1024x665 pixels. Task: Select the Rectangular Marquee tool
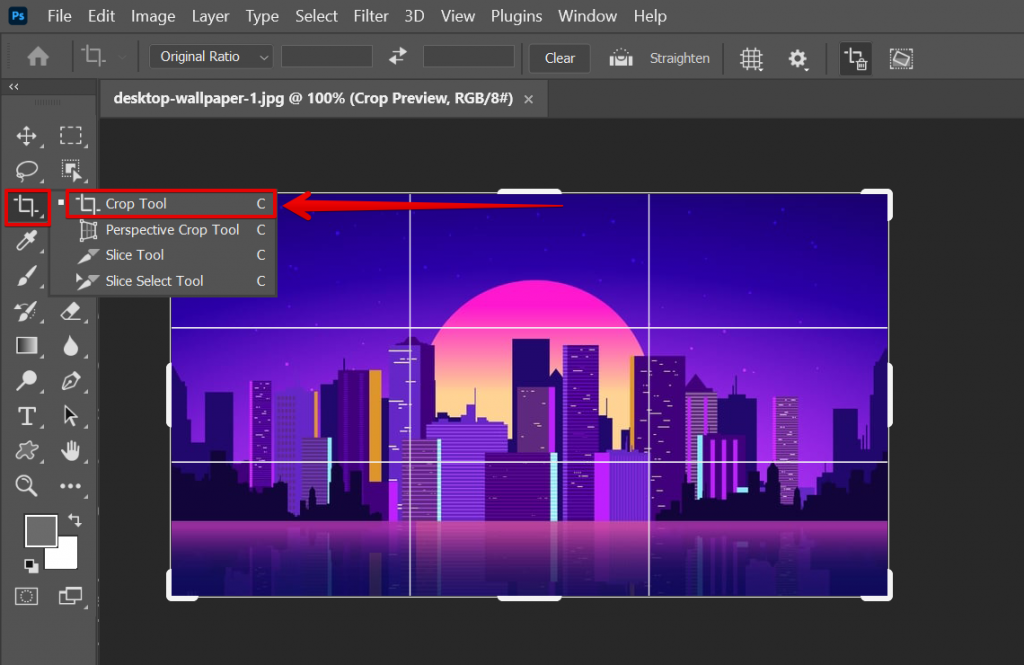click(71, 136)
